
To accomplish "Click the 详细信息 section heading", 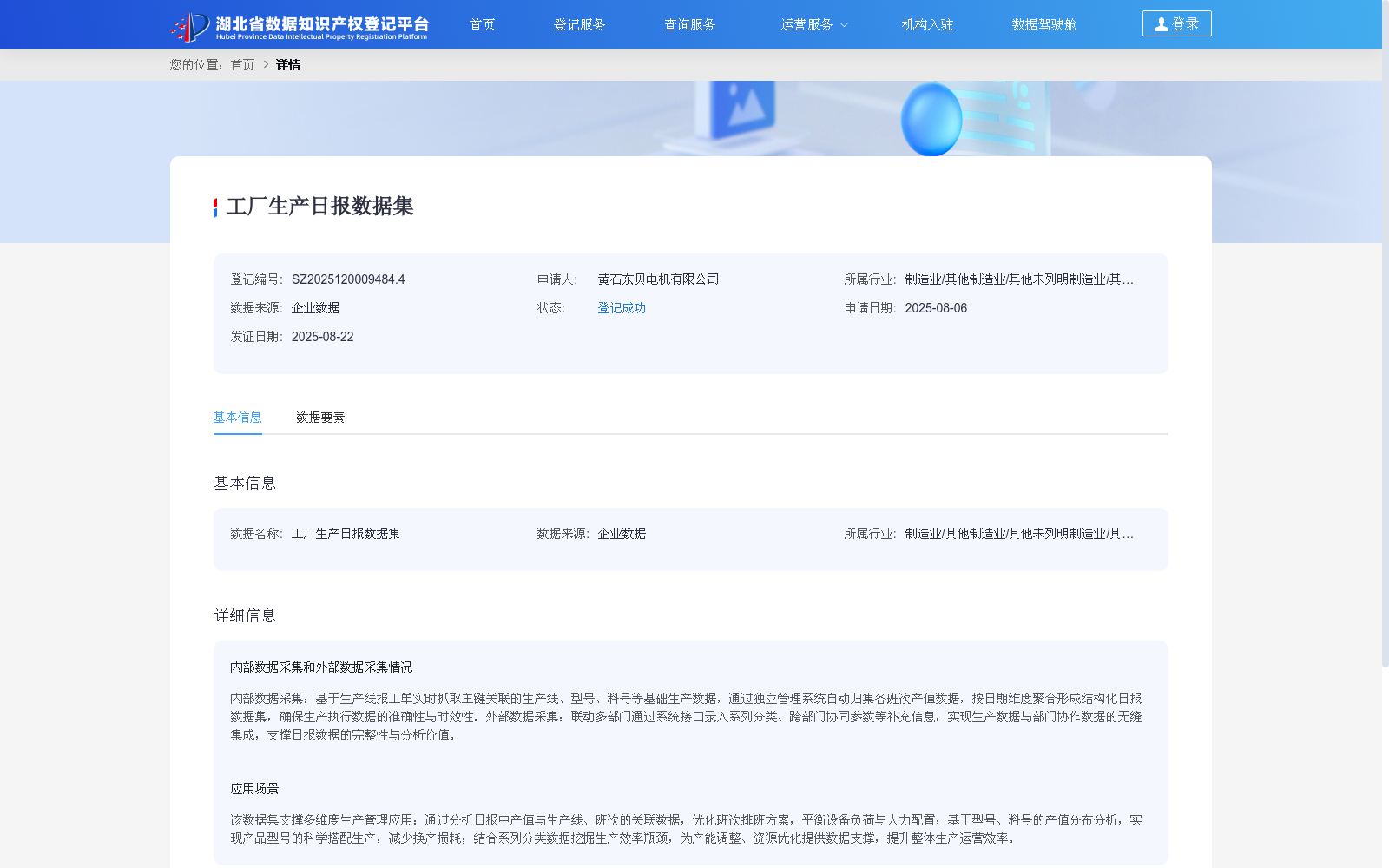I will point(245,616).
